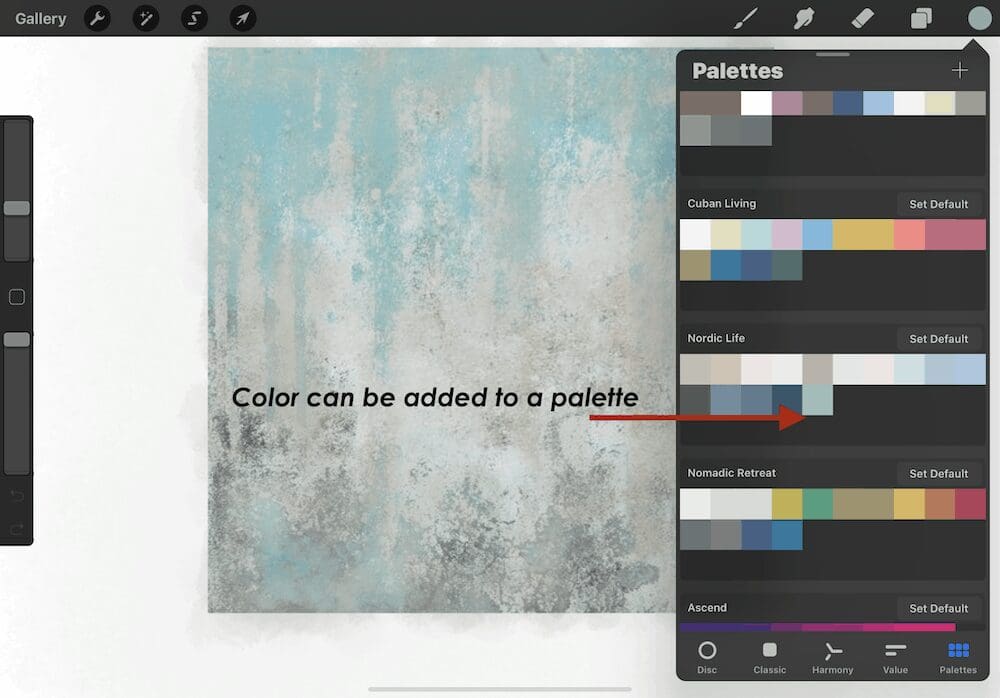This screenshot has width=1000, height=698.
Task: Open the Harmony color tab
Action: (832, 657)
